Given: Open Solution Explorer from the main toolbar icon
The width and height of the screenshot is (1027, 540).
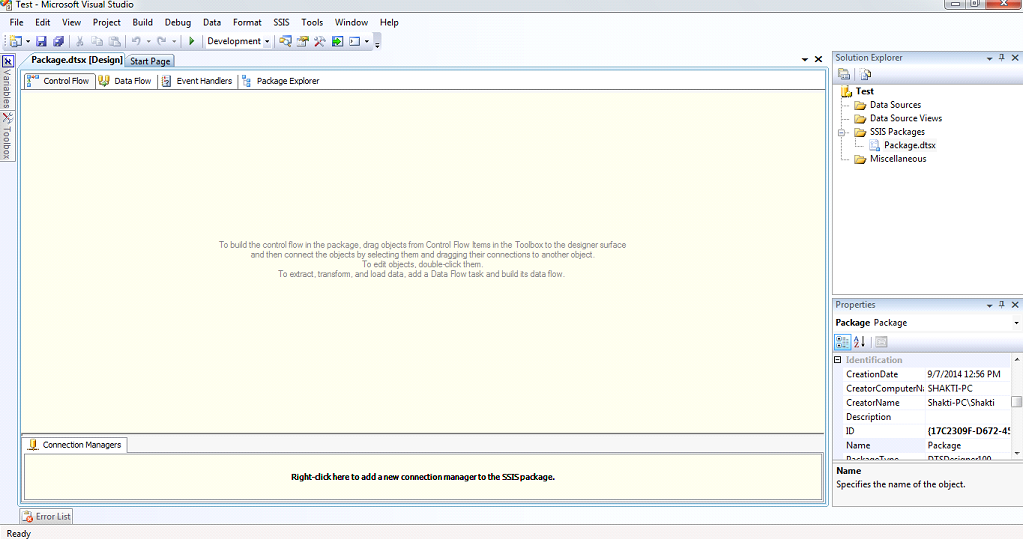Looking at the screenshot, I should click(x=285, y=41).
